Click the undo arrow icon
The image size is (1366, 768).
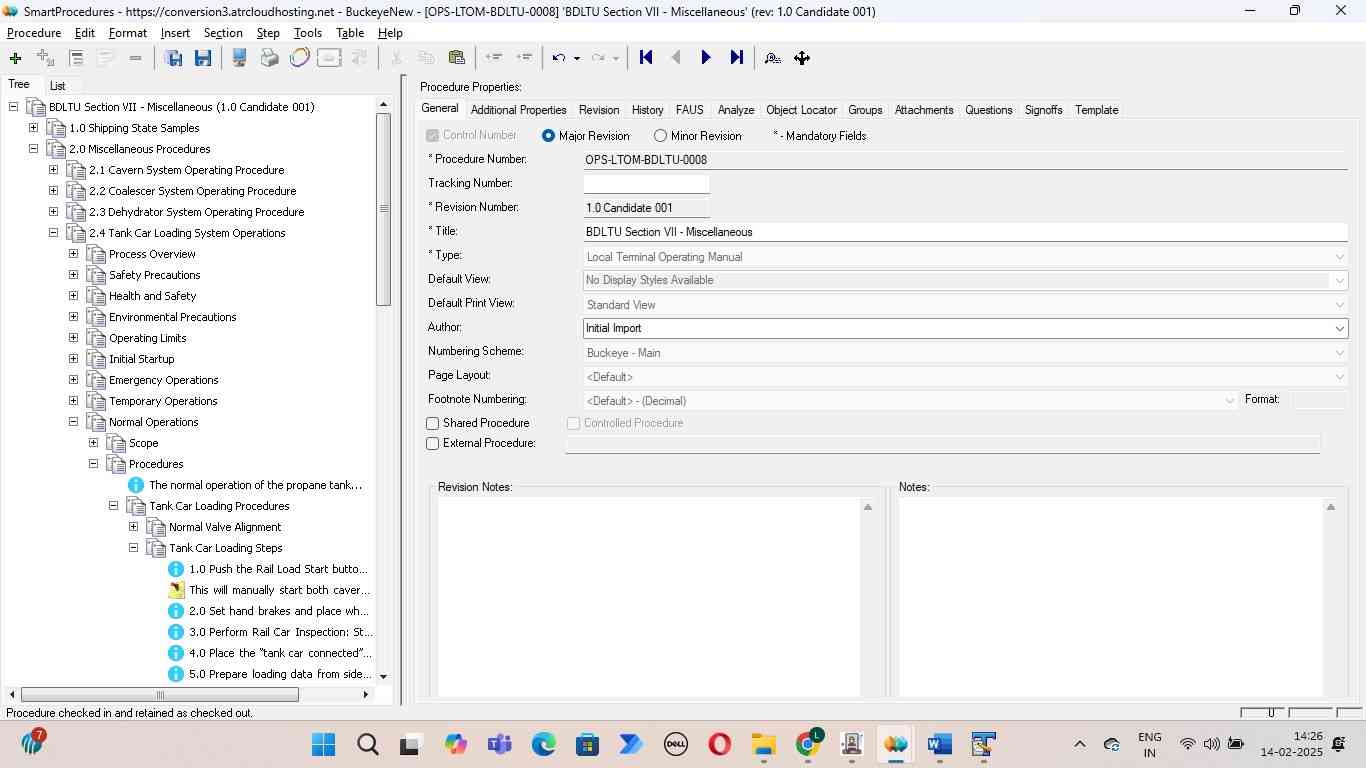[x=559, y=58]
